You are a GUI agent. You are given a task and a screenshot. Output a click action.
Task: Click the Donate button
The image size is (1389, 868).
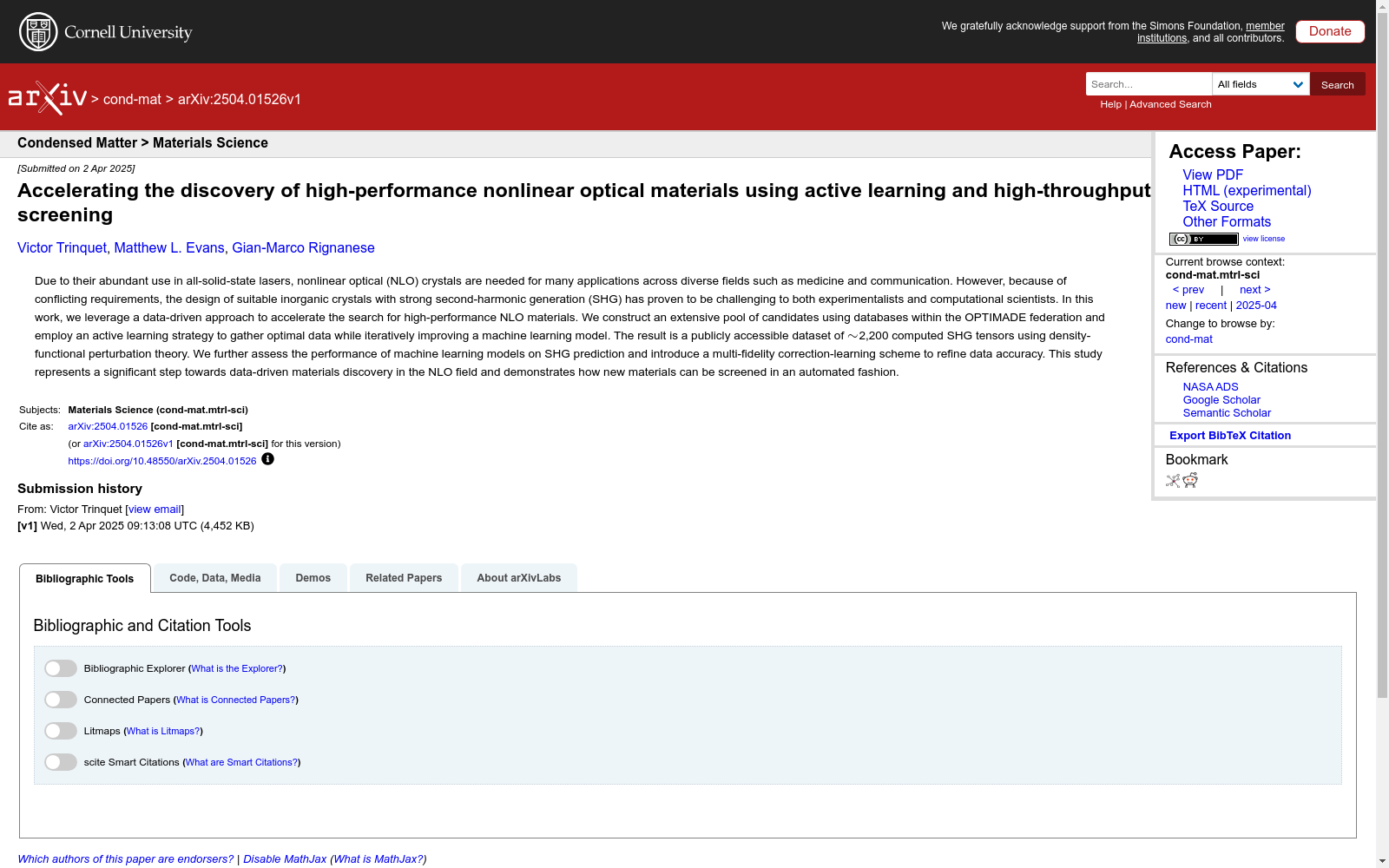[x=1330, y=31]
